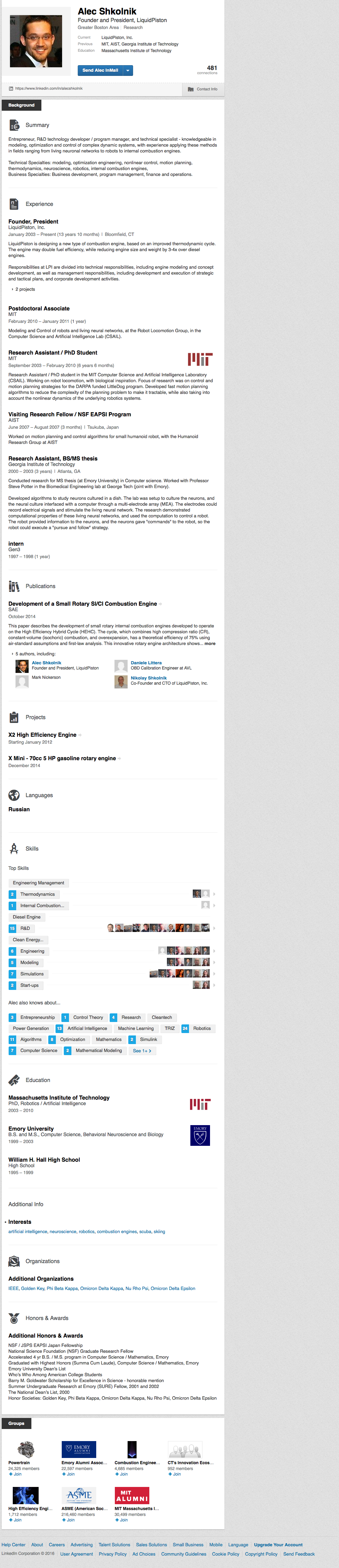Click the MIT logo beside Research Assistant
The width and height of the screenshot is (339, 1568).
coord(200,358)
